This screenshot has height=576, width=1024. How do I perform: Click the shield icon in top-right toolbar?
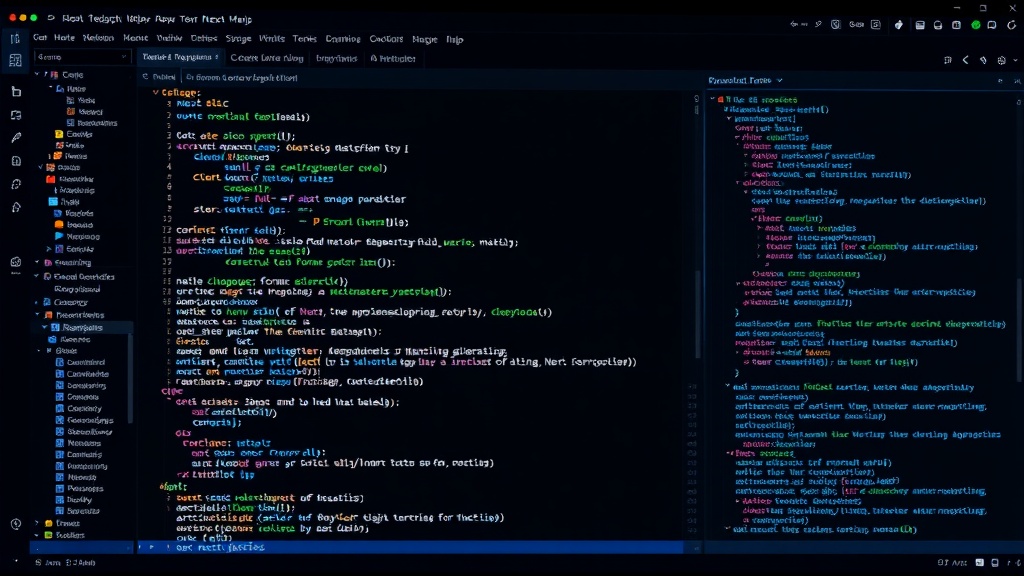coord(835,25)
